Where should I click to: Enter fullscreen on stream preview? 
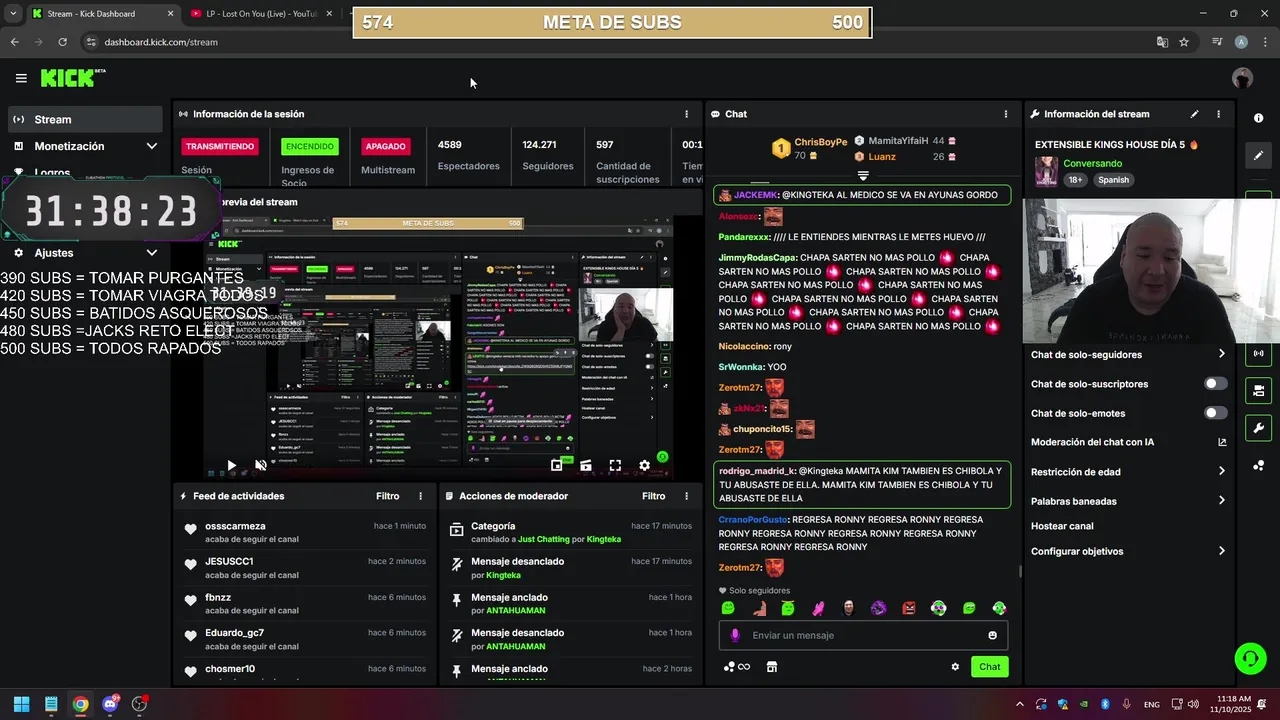(x=615, y=465)
